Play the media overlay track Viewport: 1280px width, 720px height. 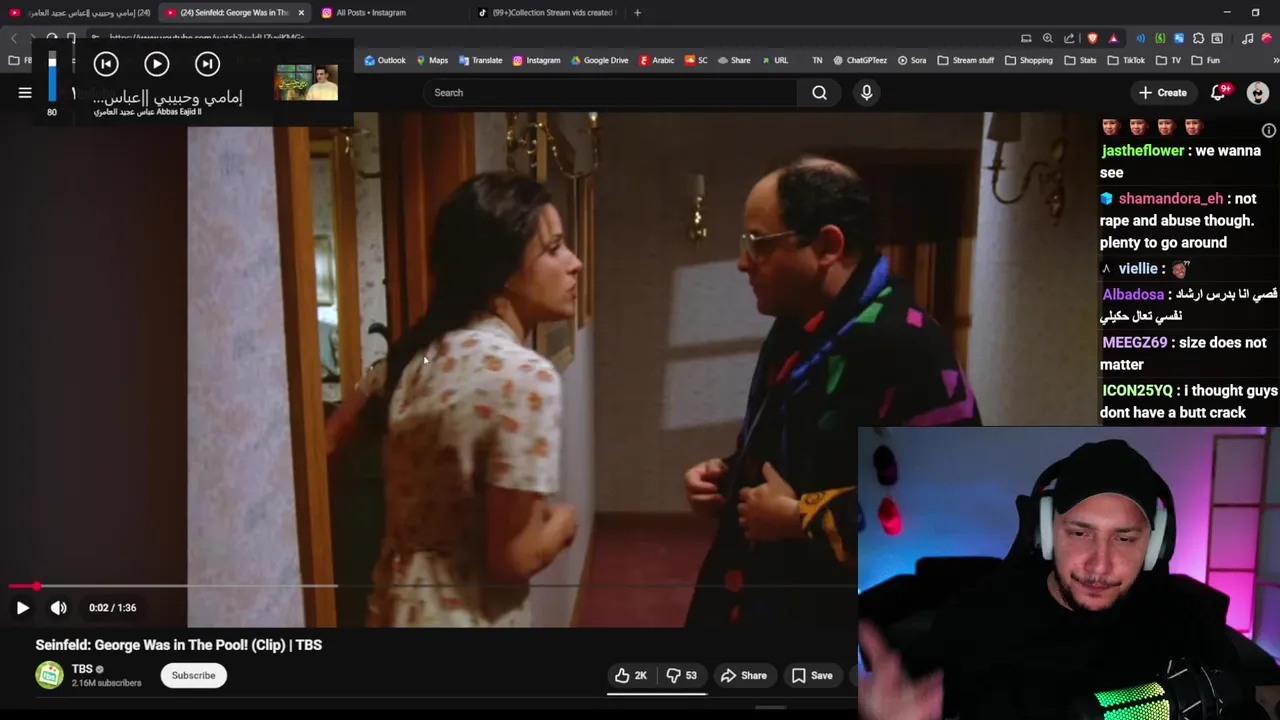(156, 64)
